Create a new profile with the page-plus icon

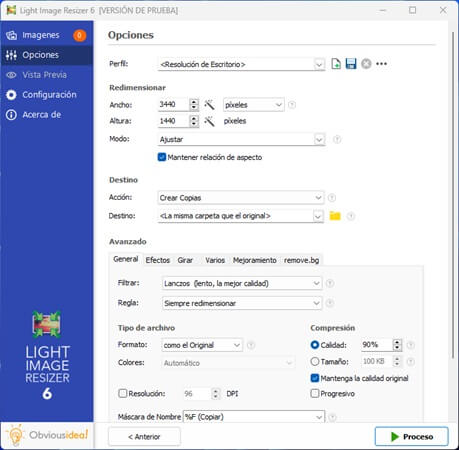pos(336,63)
